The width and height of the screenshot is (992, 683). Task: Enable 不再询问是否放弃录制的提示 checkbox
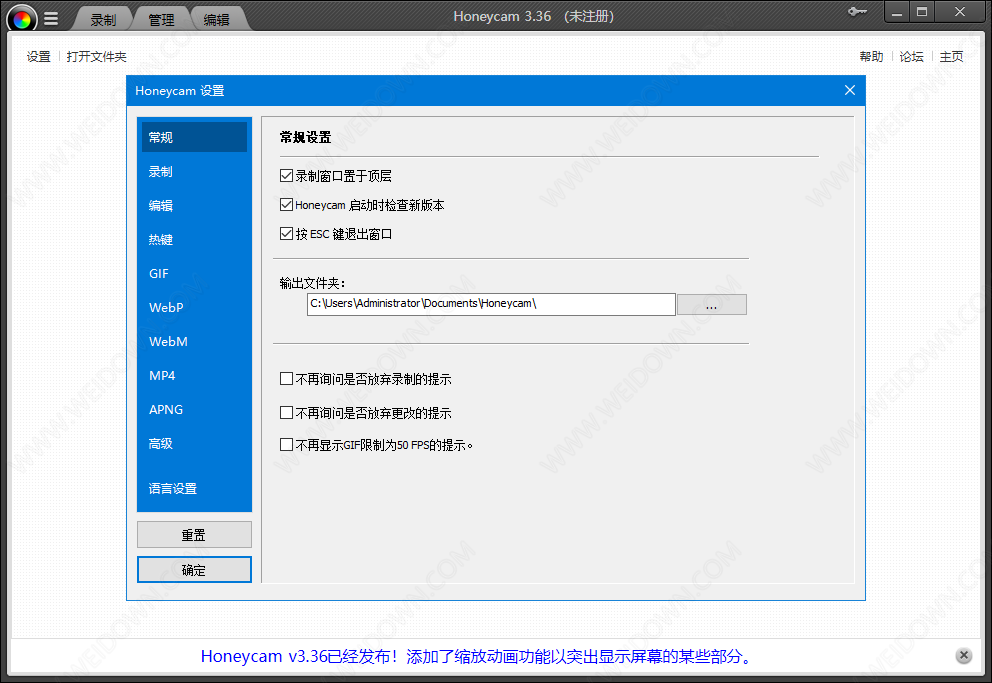coord(287,379)
